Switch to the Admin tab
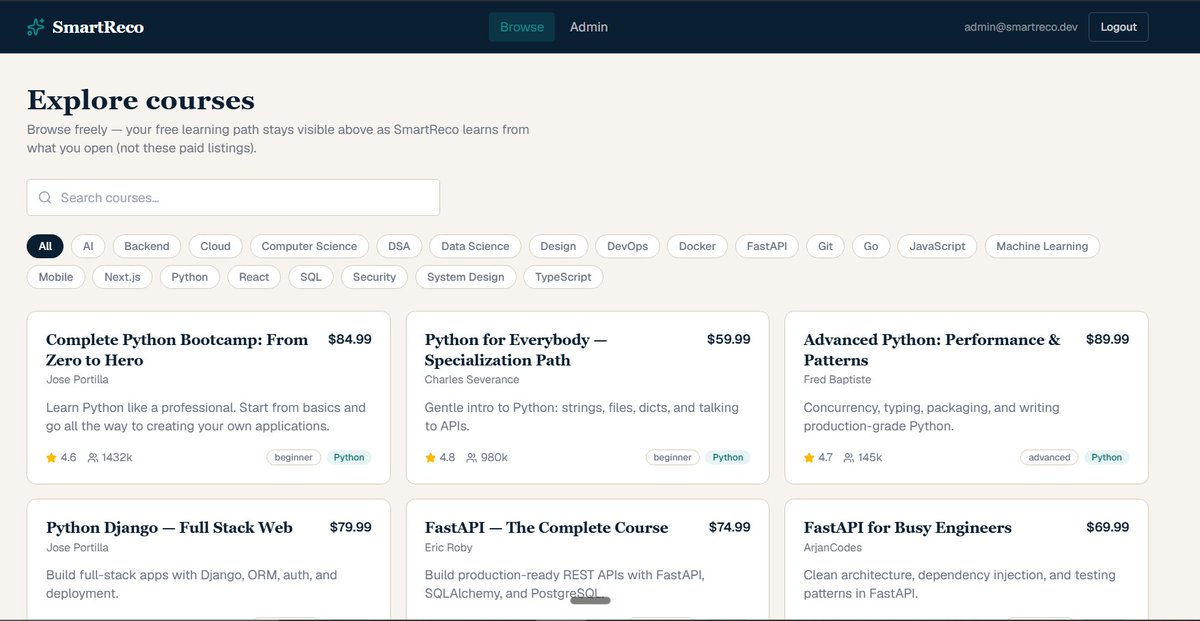The width and height of the screenshot is (1200, 621). pos(589,27)
